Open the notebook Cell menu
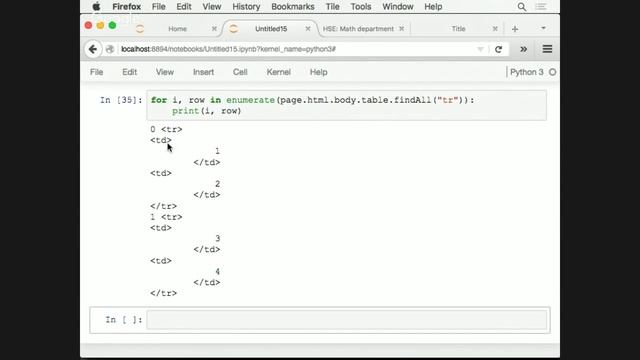 point(240,72)
